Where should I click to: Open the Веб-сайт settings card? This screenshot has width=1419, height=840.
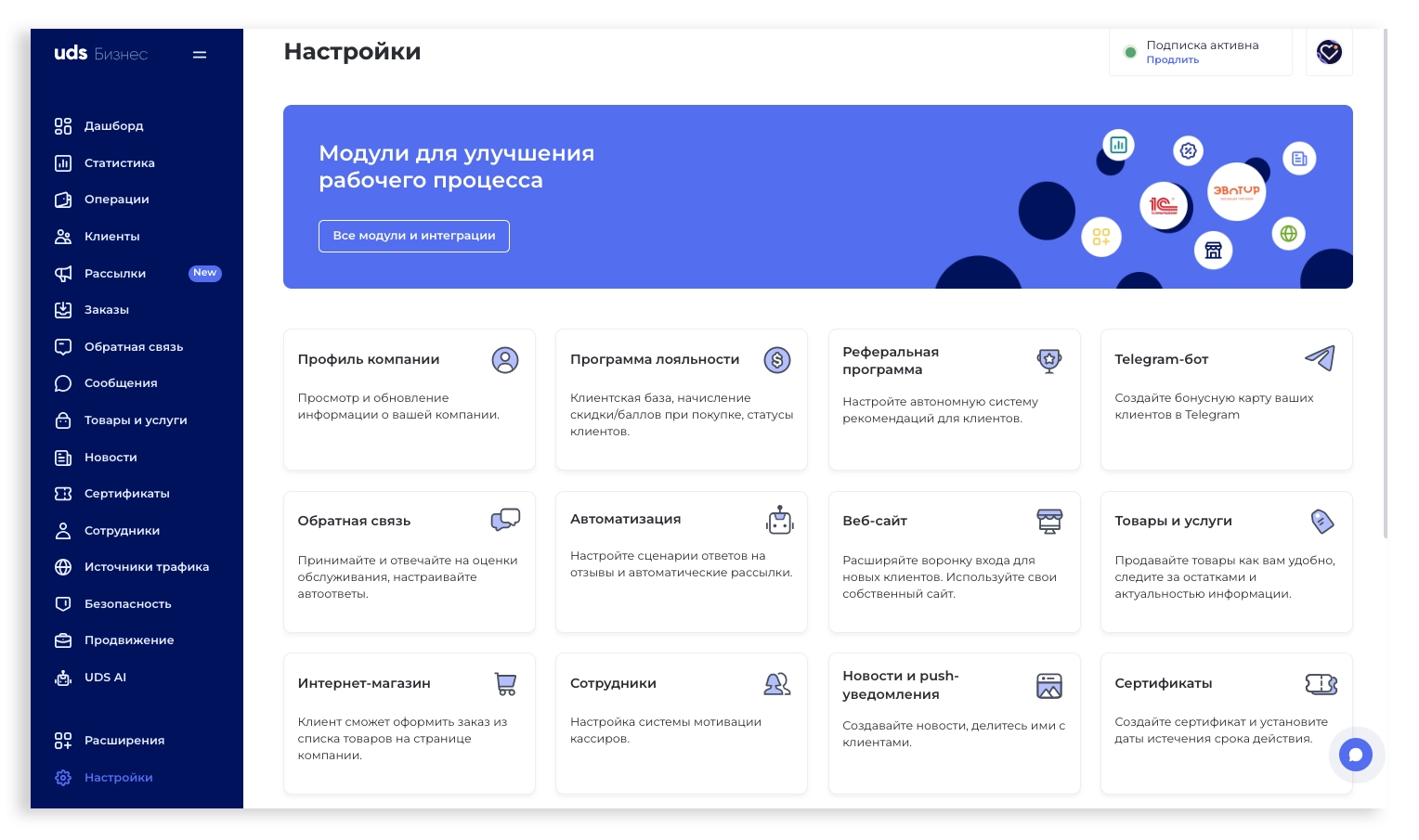point(954,562)
